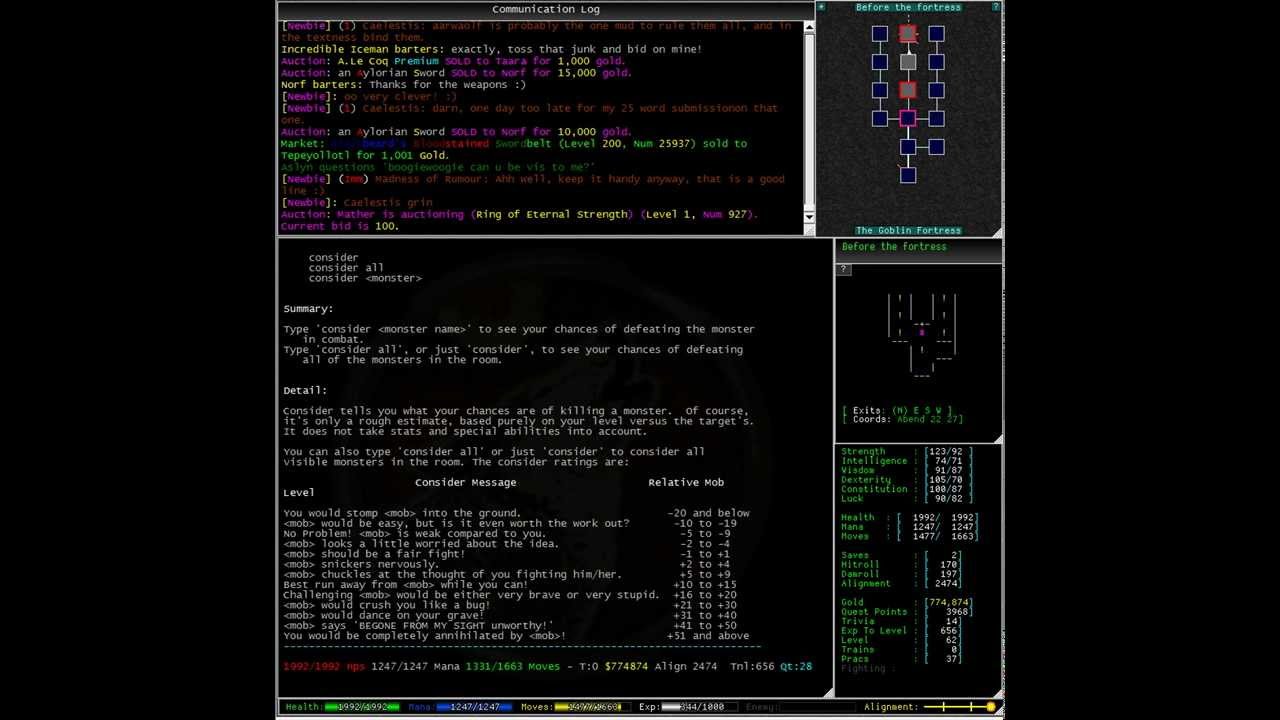Click the 'Relative Mob' column header
The width and height of the screenshot is (1280, 720).
686,482
